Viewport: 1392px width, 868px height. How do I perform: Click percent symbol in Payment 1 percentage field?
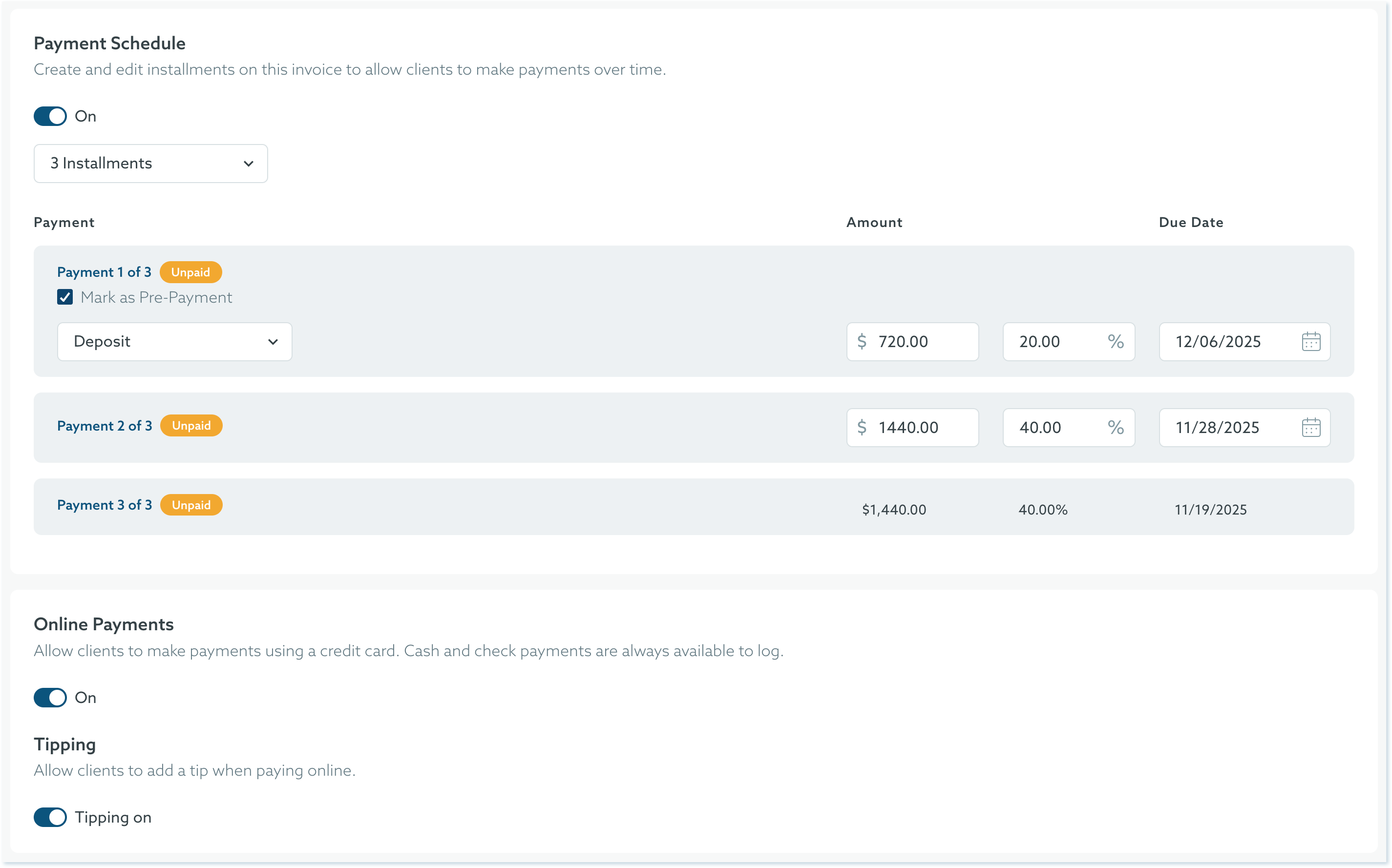point(1115,342)
